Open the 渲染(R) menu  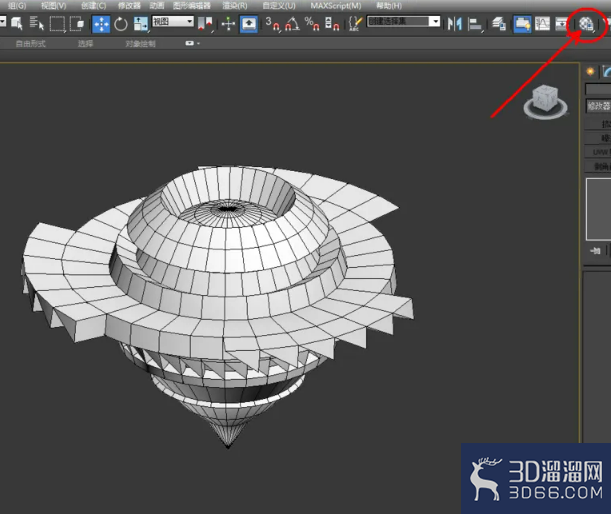click(235, 6)
